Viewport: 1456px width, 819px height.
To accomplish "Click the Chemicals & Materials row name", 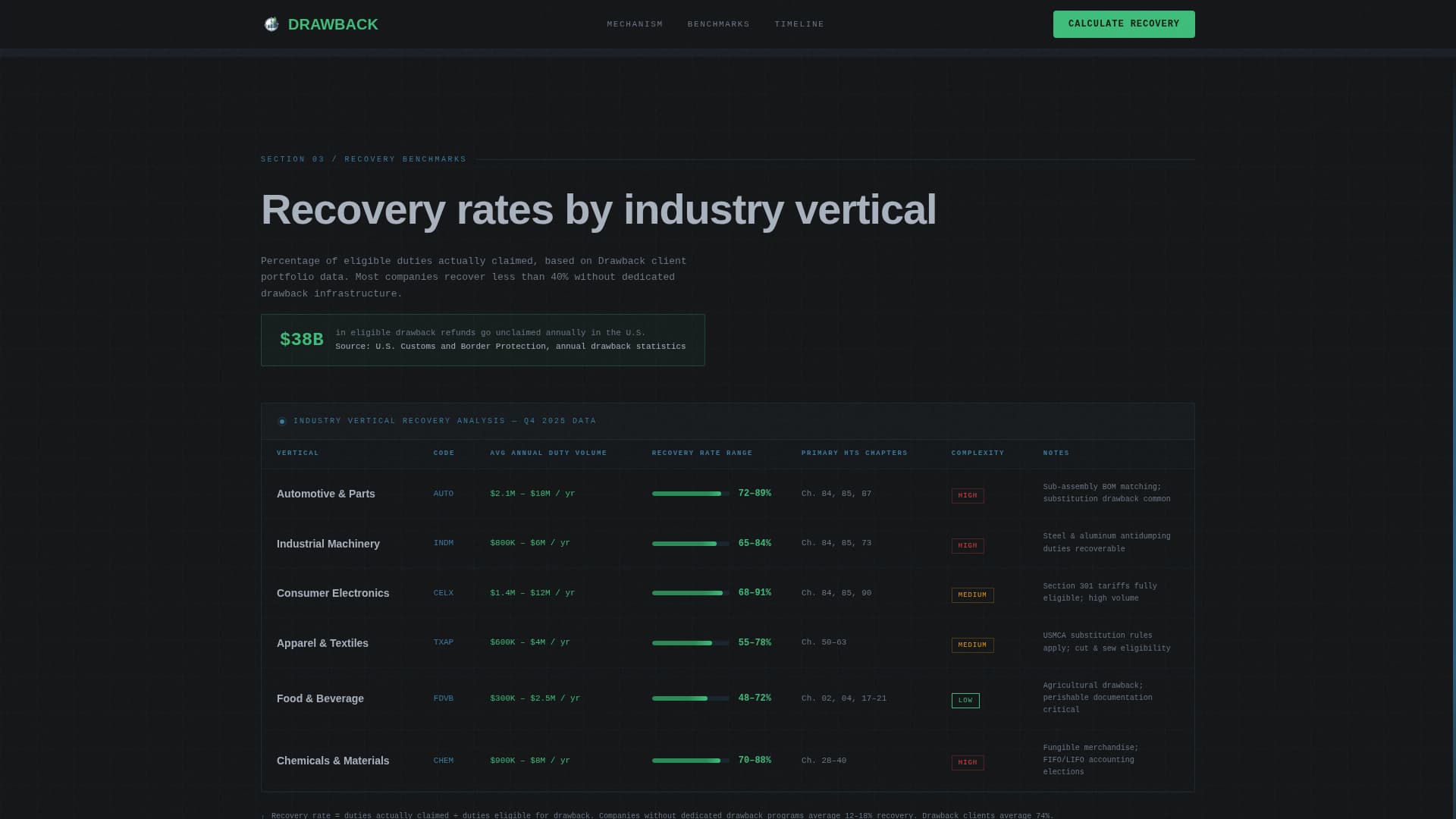I will point(333,761).
